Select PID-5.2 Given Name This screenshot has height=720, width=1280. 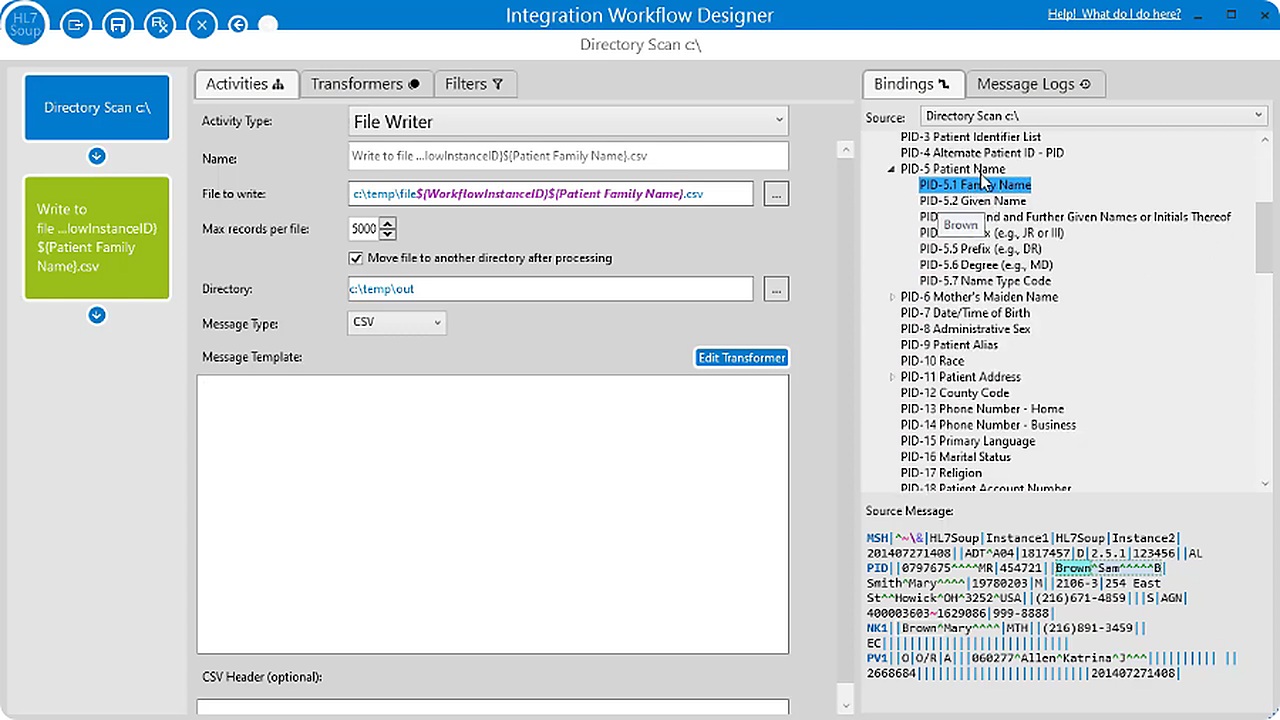pos(972,201)
